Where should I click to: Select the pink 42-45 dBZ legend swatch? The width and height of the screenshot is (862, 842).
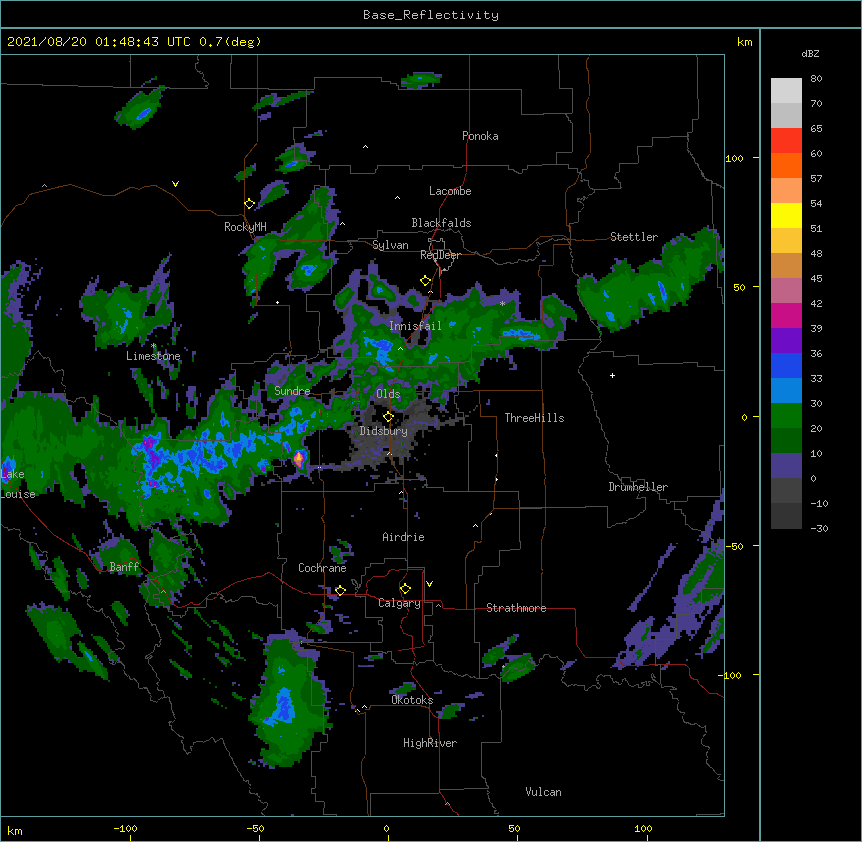click(x=786, y=291)
